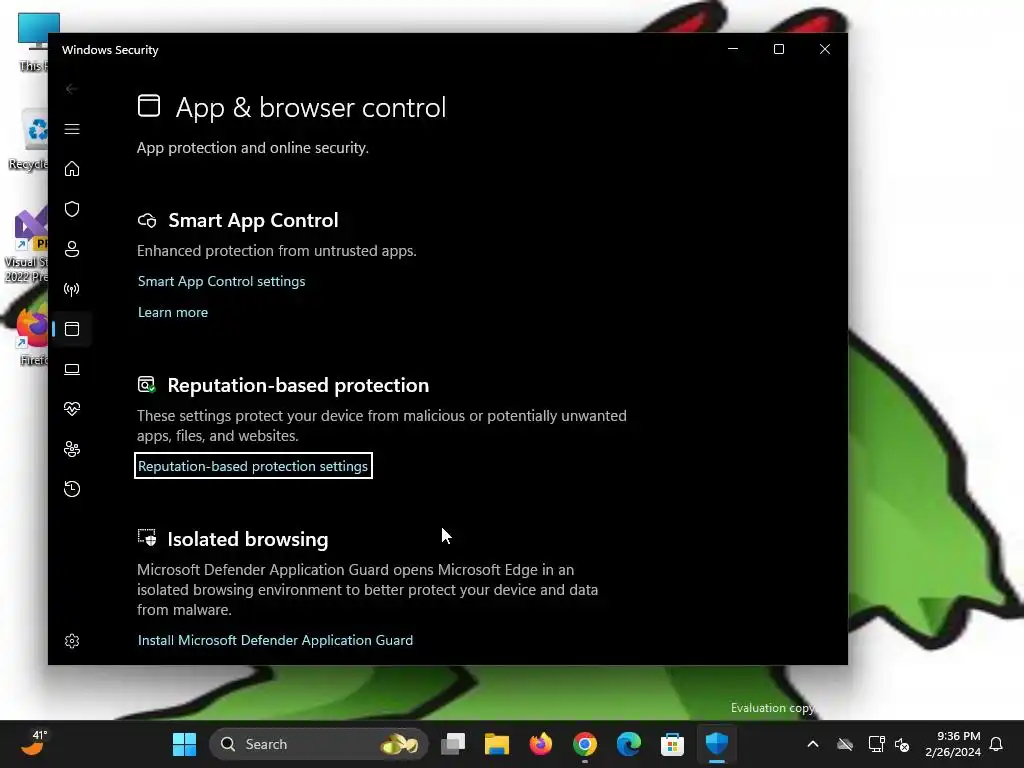Click the Smart App Control heading icon

point(147,221)
